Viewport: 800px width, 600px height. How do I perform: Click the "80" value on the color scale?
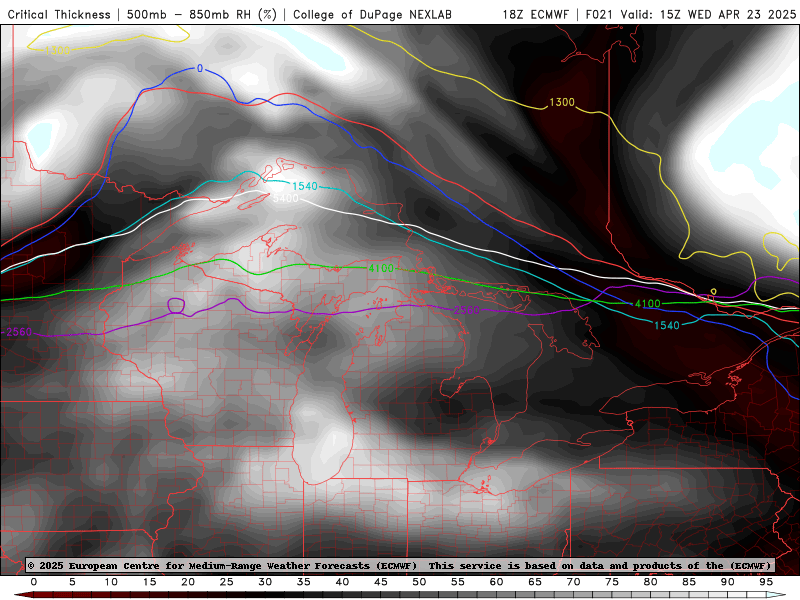pyautogui.click(x=651, y=582)
